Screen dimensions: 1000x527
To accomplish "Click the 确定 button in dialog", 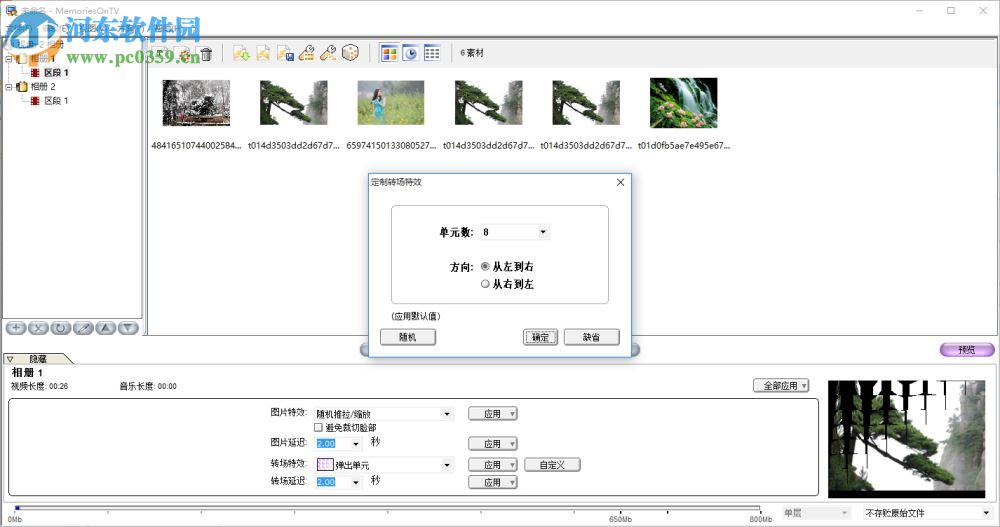I will coord(540,337).
